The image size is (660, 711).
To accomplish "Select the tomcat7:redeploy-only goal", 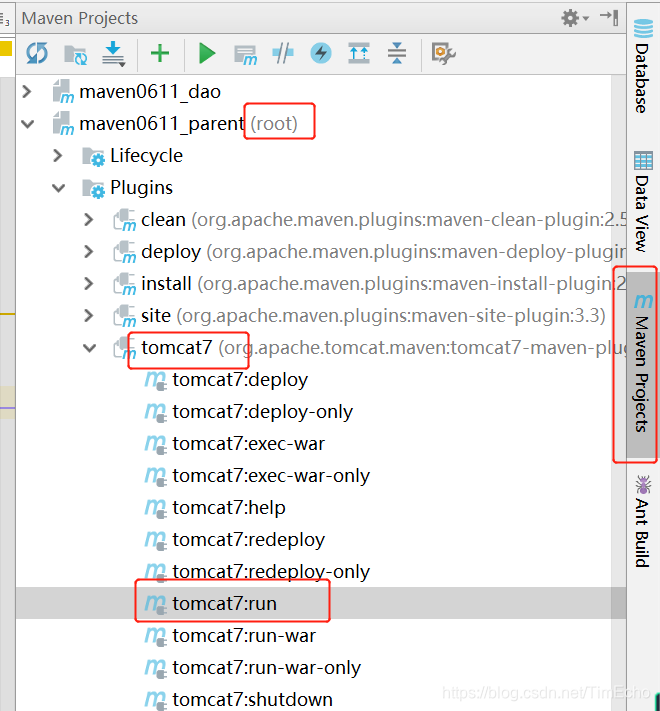I will 271,572.
